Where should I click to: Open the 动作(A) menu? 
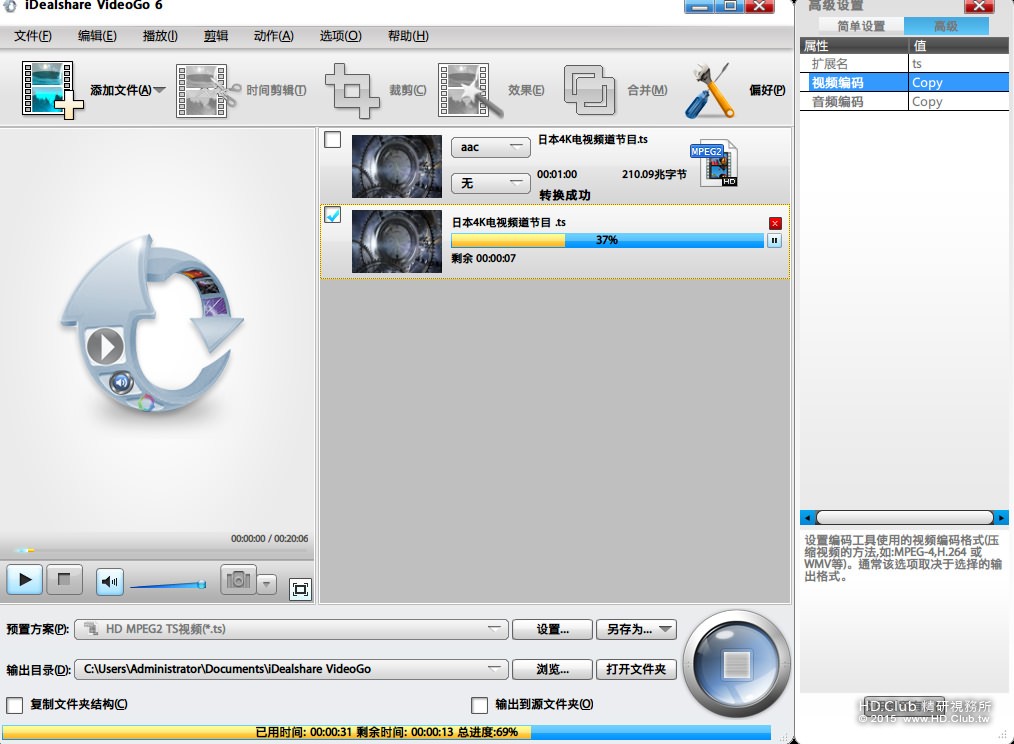point(274,36)
